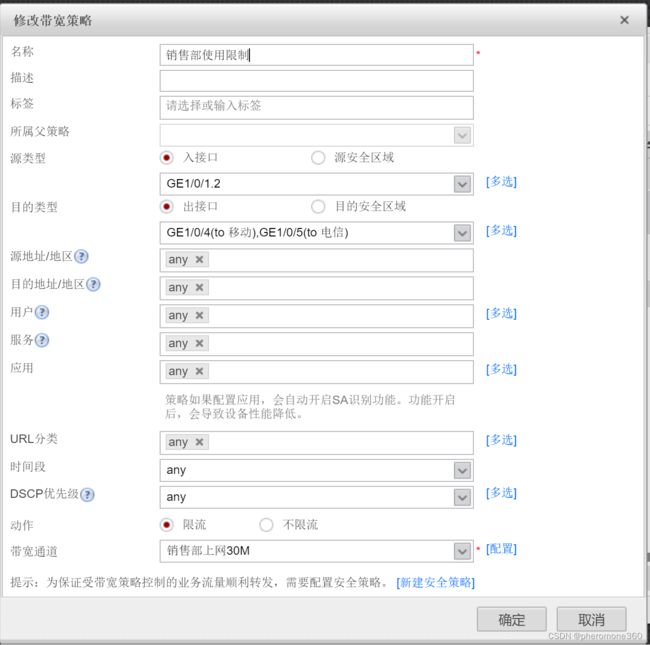This screenshot has width=650, height=645.
Task: Click 多选 link beside 用户 field
Action: click(x=501, y=313)
